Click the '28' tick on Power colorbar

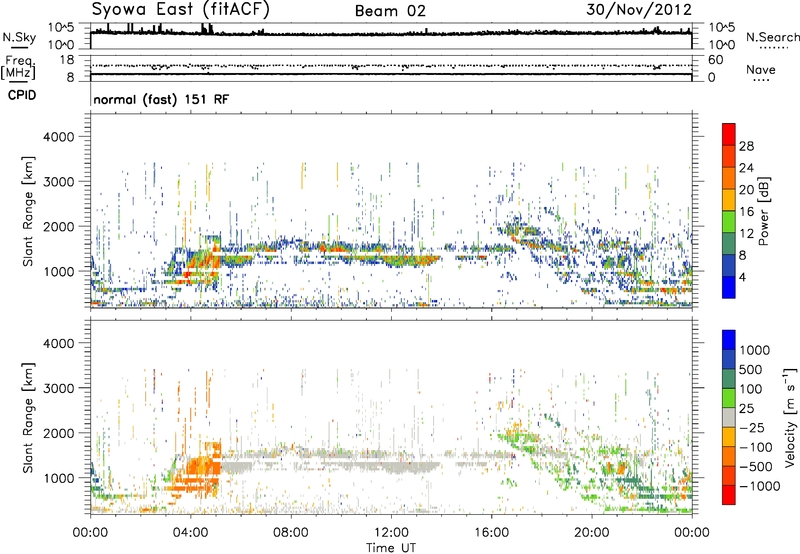(x=746, y=146)
